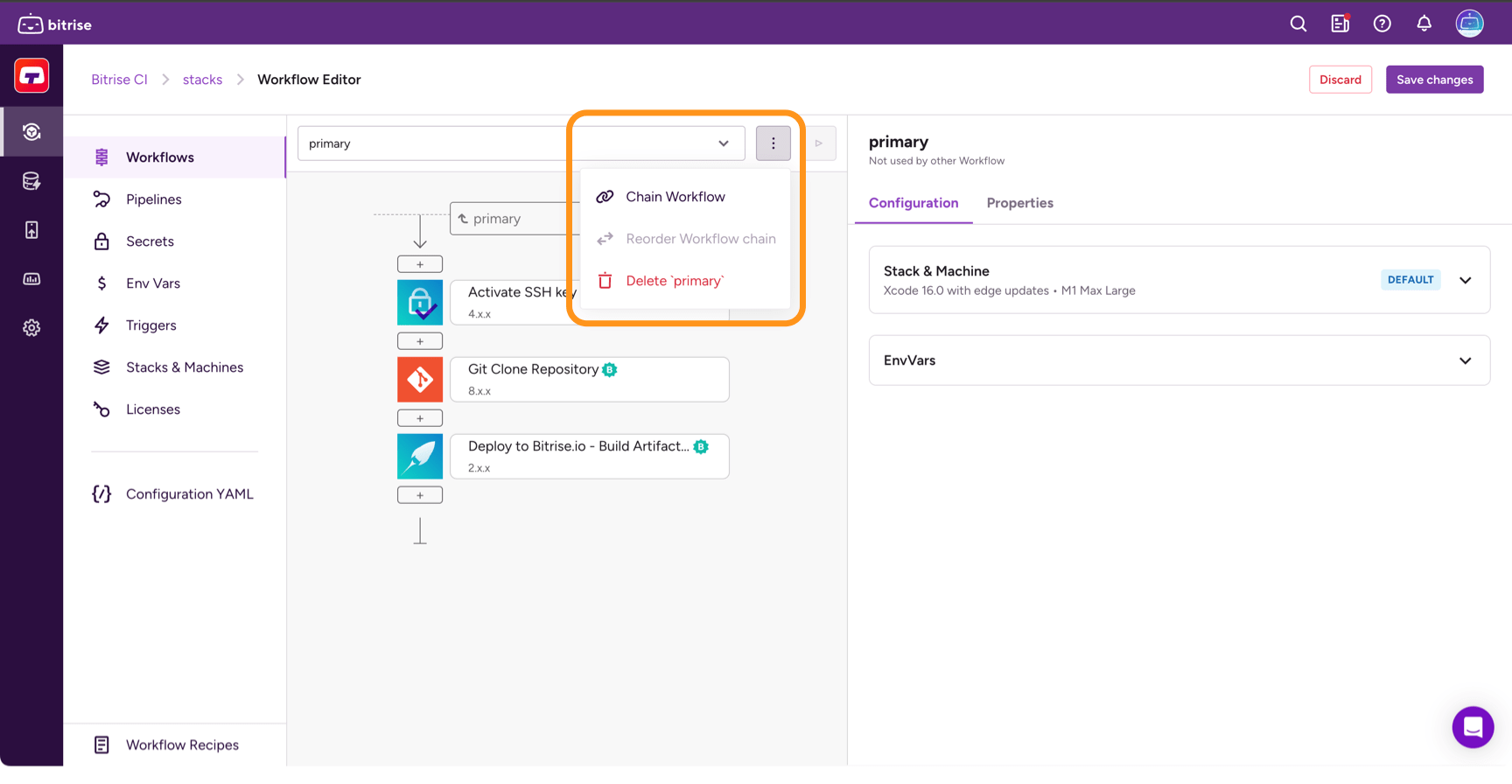Click the Discard button

click(1340, 80)
